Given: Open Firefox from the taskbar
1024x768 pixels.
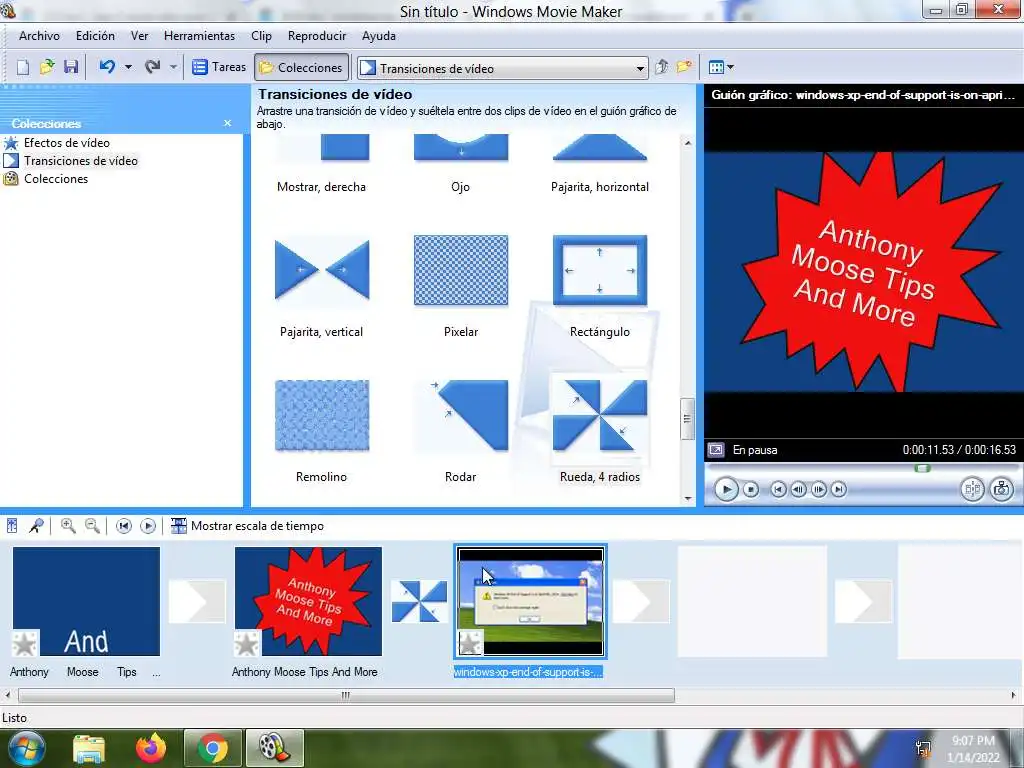Looking at the screenshot, I should coord(151,748).
